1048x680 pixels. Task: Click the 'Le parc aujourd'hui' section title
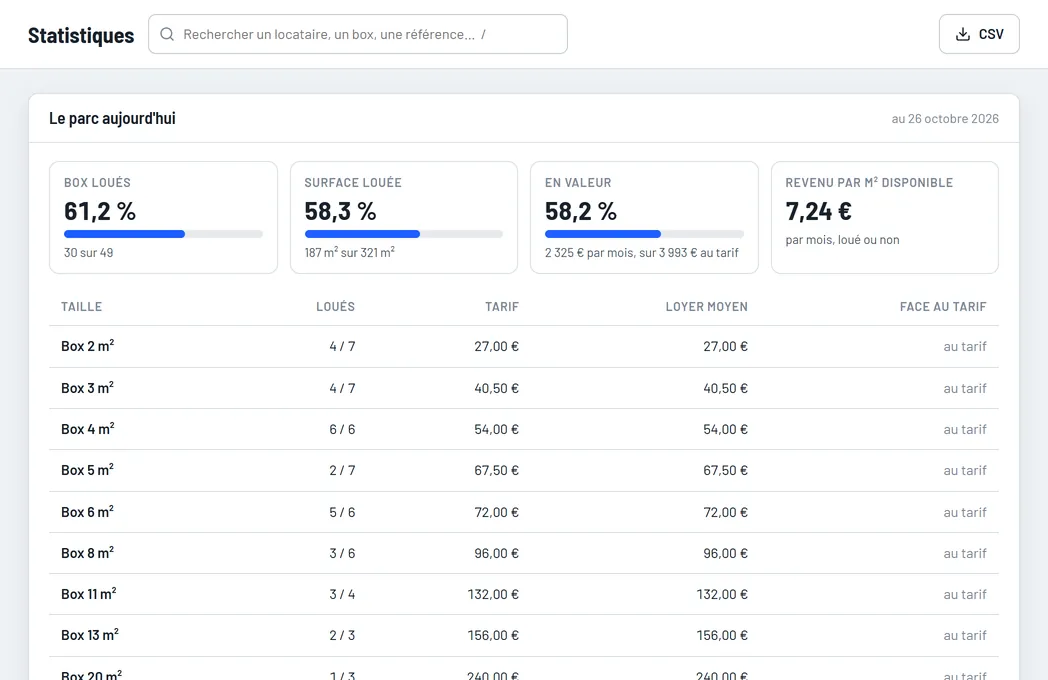pos(112,118)
